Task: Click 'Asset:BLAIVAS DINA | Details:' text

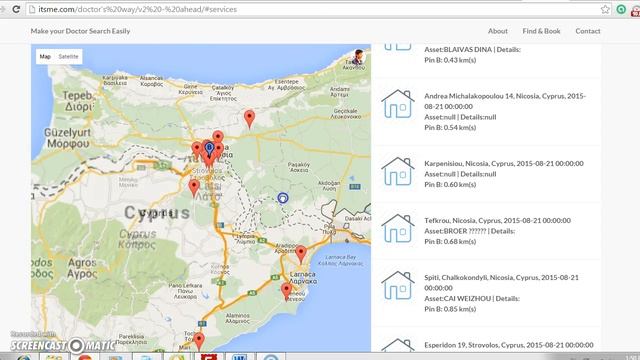Action: click(x=472, y=50)
